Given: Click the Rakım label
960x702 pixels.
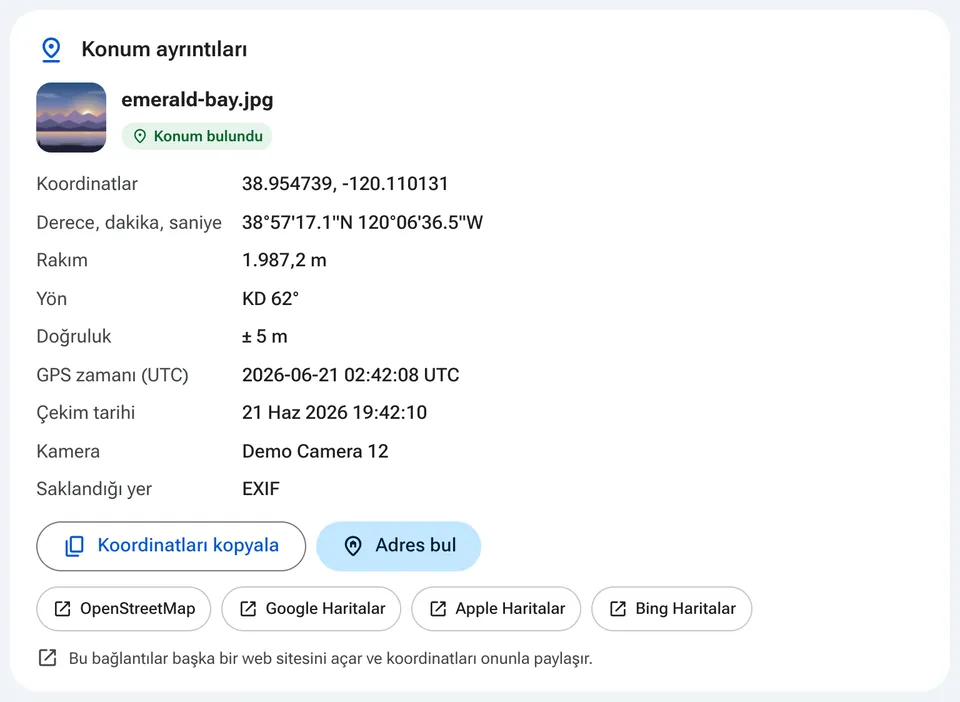Looking at the screenshot, I should [x=62, y=260].
